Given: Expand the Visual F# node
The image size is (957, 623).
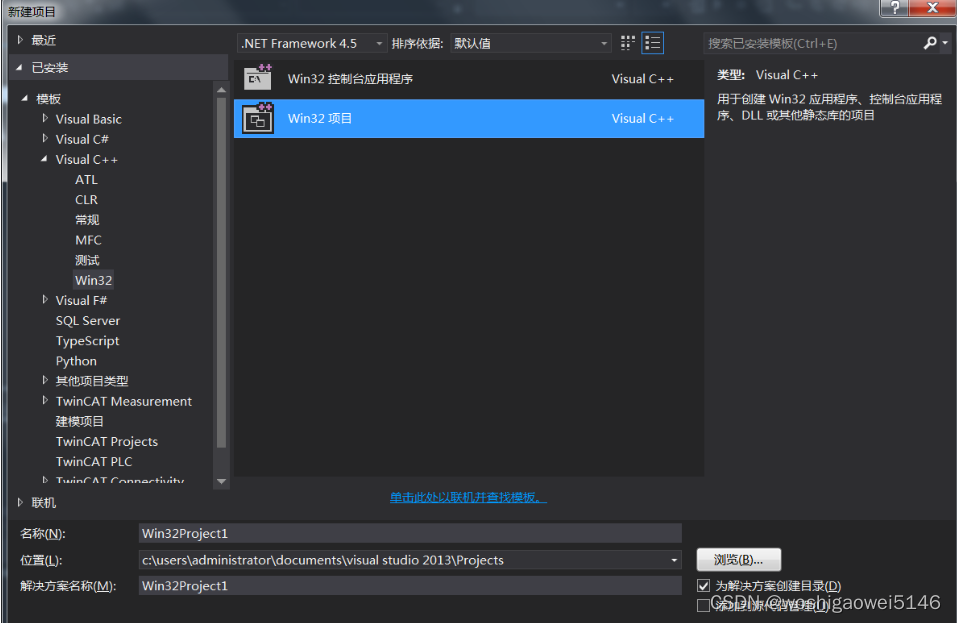Looking at the screenshot, I should pyautogui.click(x=45, y=300).
